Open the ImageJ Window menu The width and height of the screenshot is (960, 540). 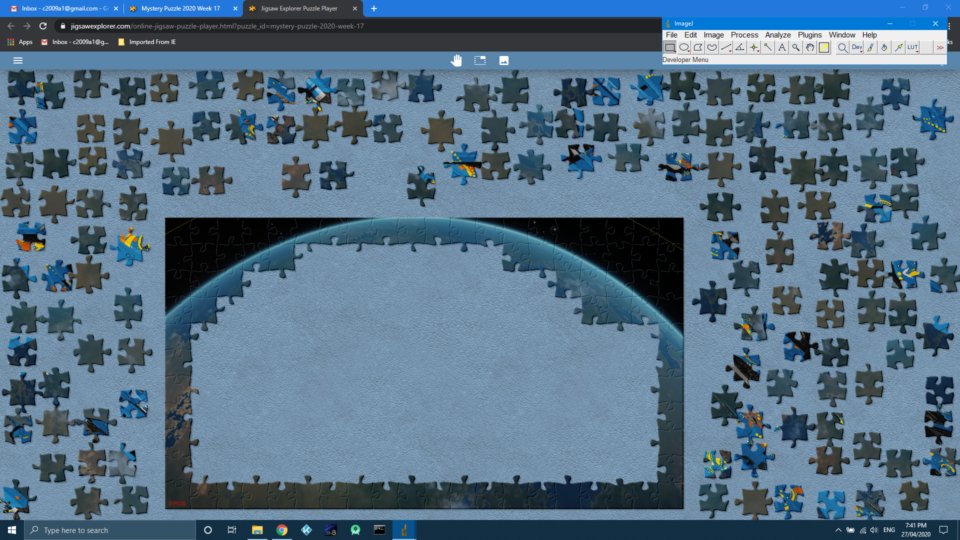click(842, 35)
